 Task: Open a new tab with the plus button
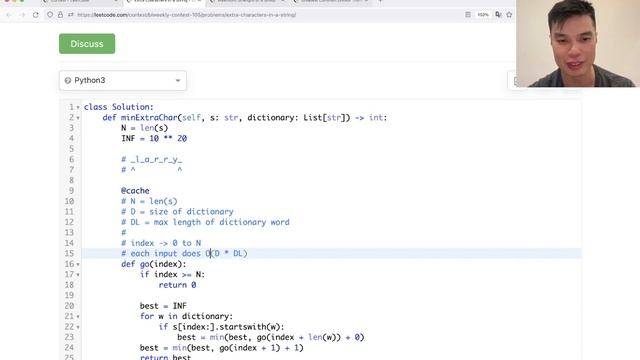pyautogui.click(x=380, y=2)
